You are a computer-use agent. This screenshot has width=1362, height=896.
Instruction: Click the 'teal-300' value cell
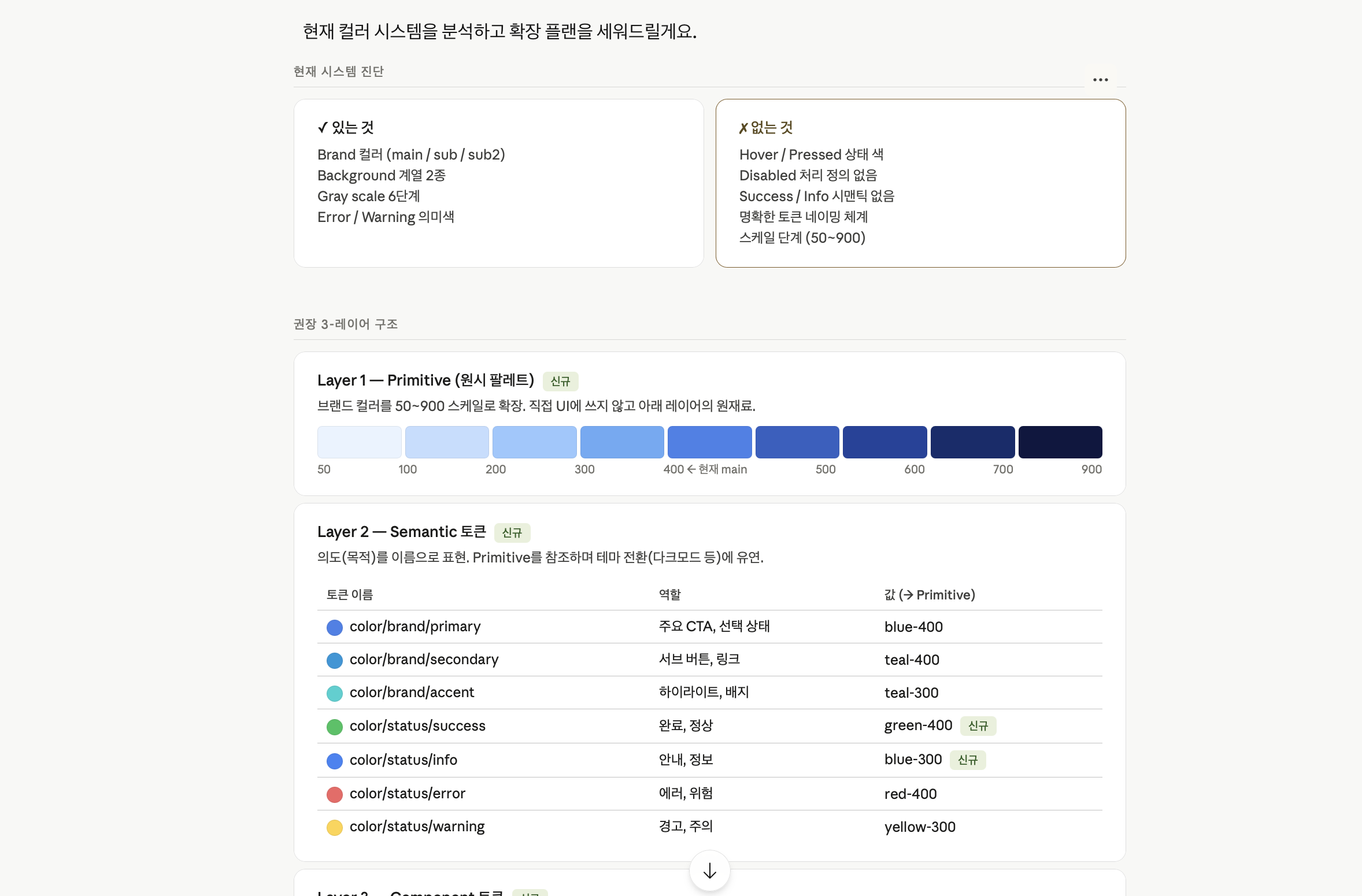[x=912, y=693]
